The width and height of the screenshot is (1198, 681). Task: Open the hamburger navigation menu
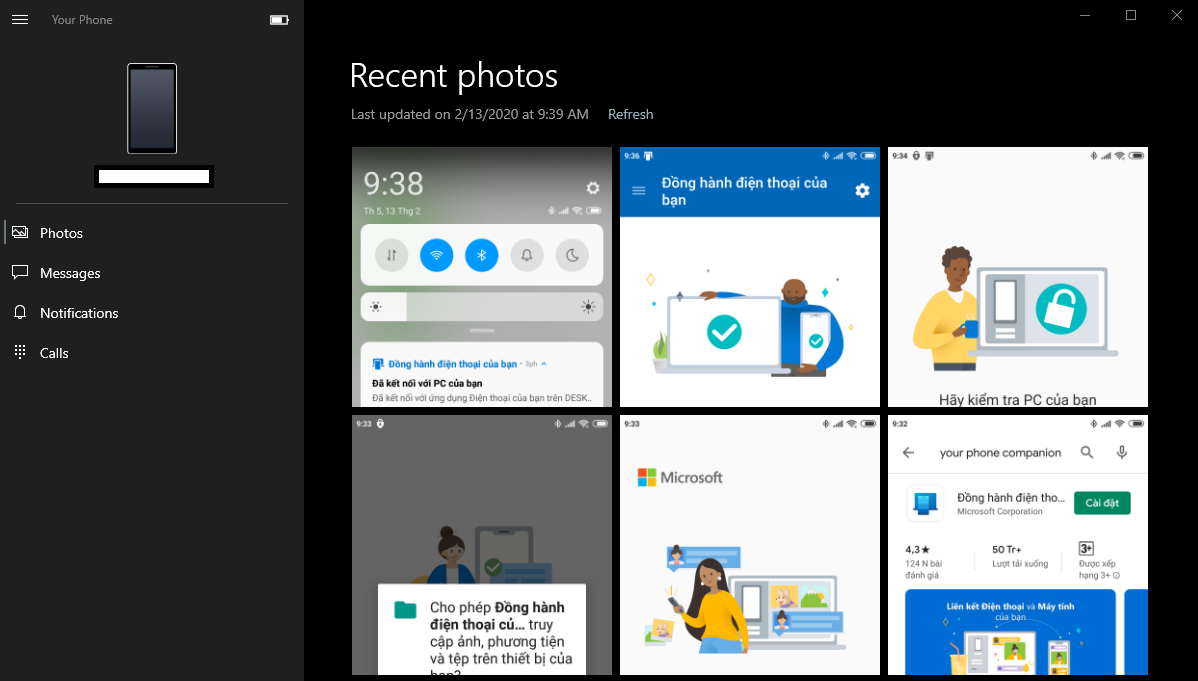(20, 20)
